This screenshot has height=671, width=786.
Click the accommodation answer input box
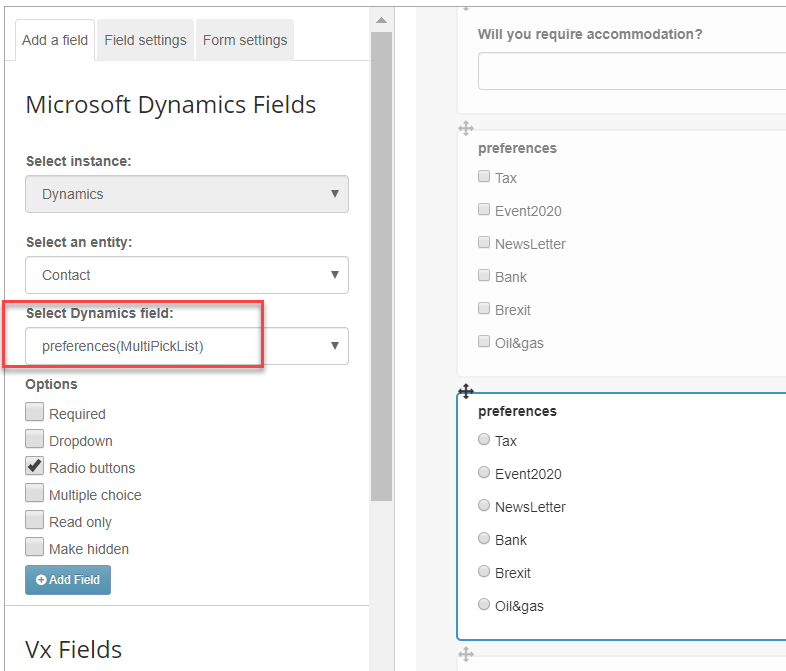tap(633, 71)
